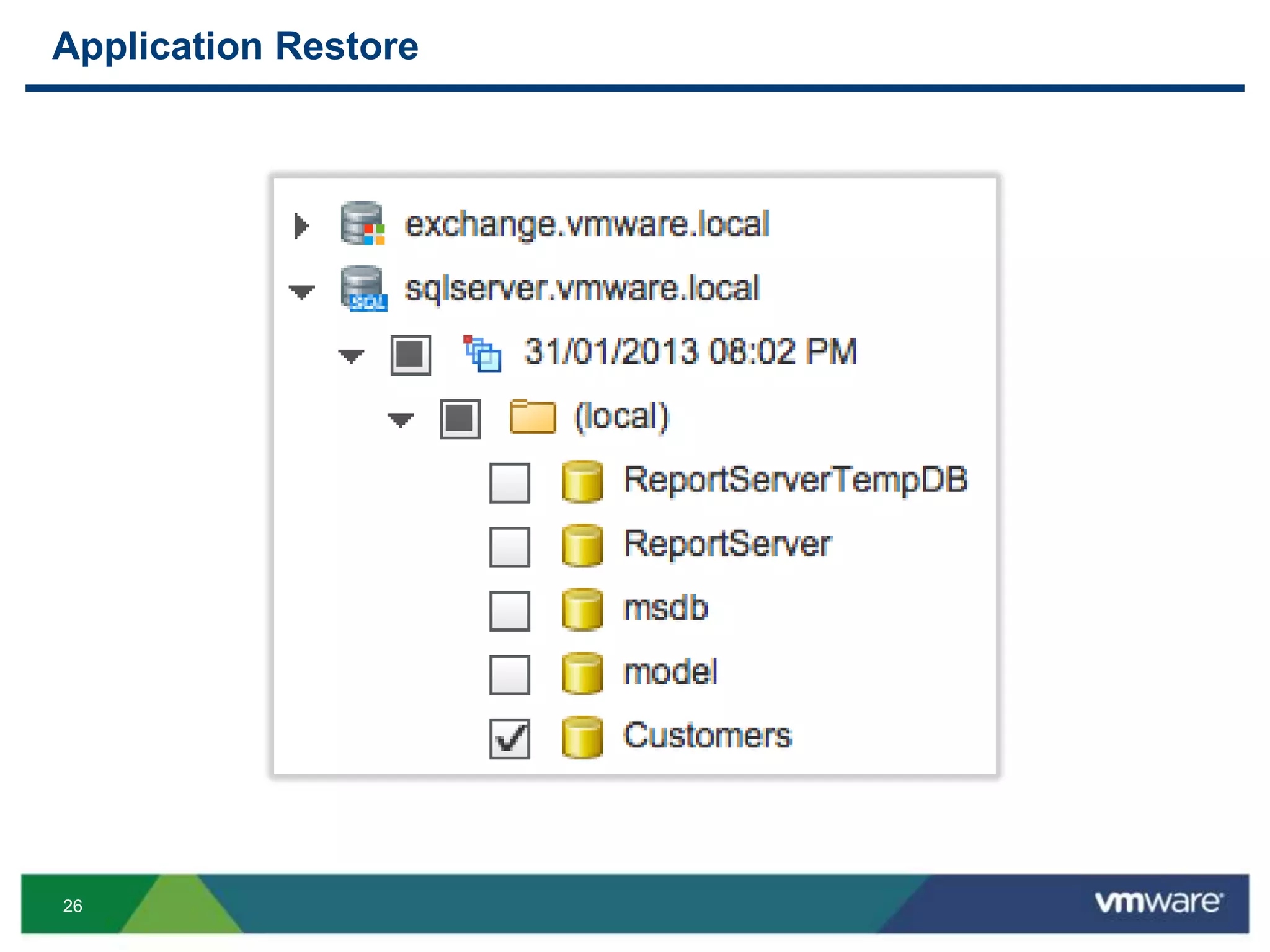Click the Exchange server icon
Viewport: 1270px width, 952px height.
coord(363,223)
